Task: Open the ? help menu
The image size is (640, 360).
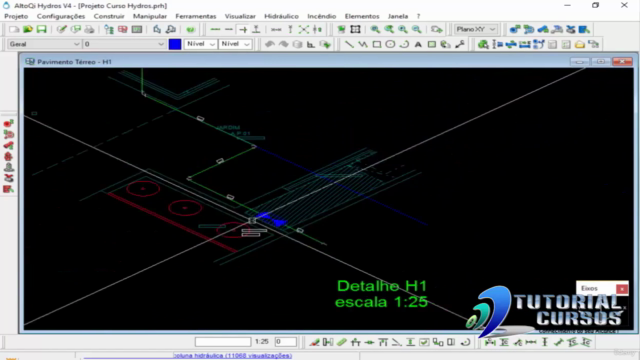Action: 418,16
